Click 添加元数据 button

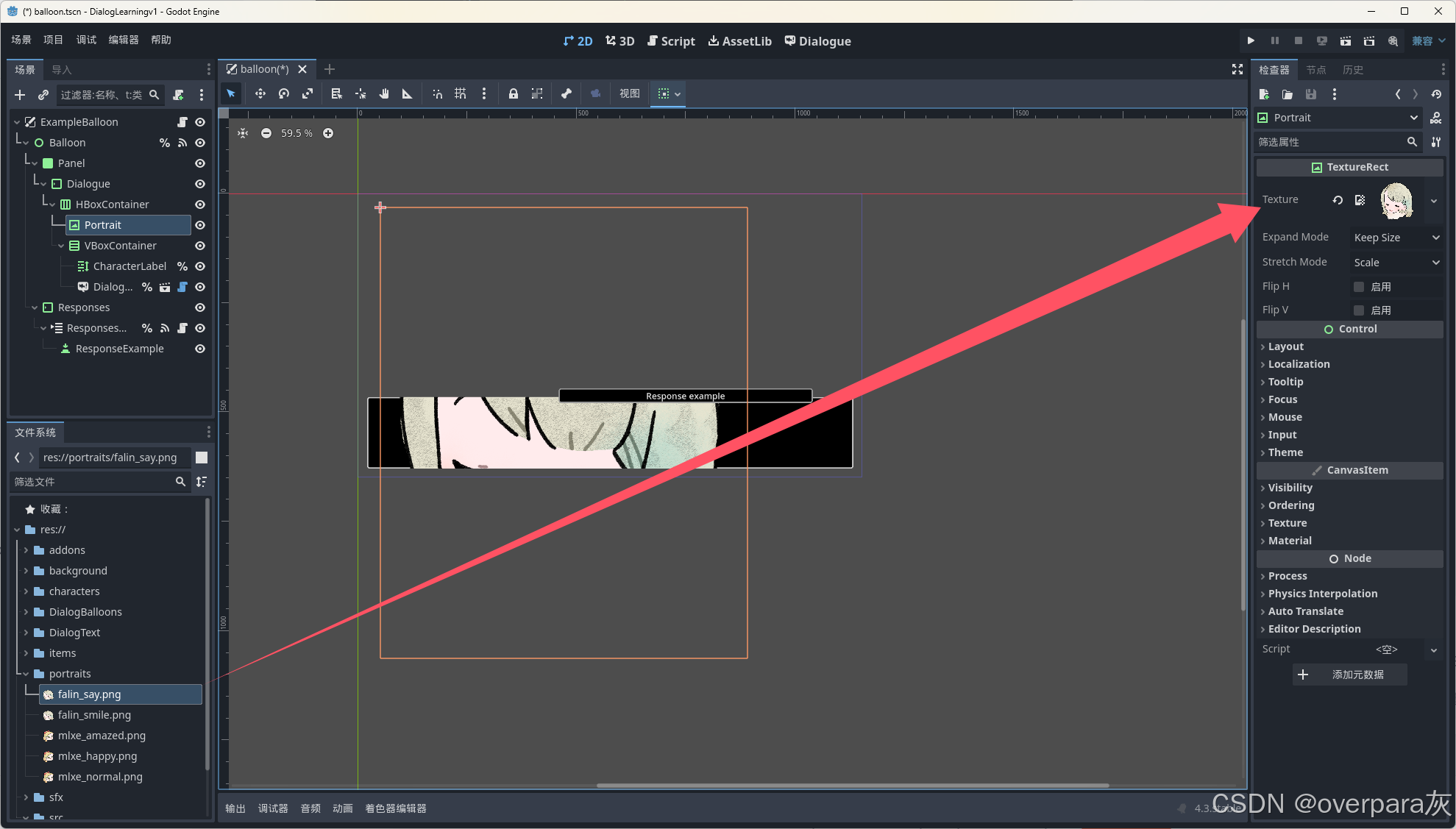pyautogui.click(x=1349, y=675)
